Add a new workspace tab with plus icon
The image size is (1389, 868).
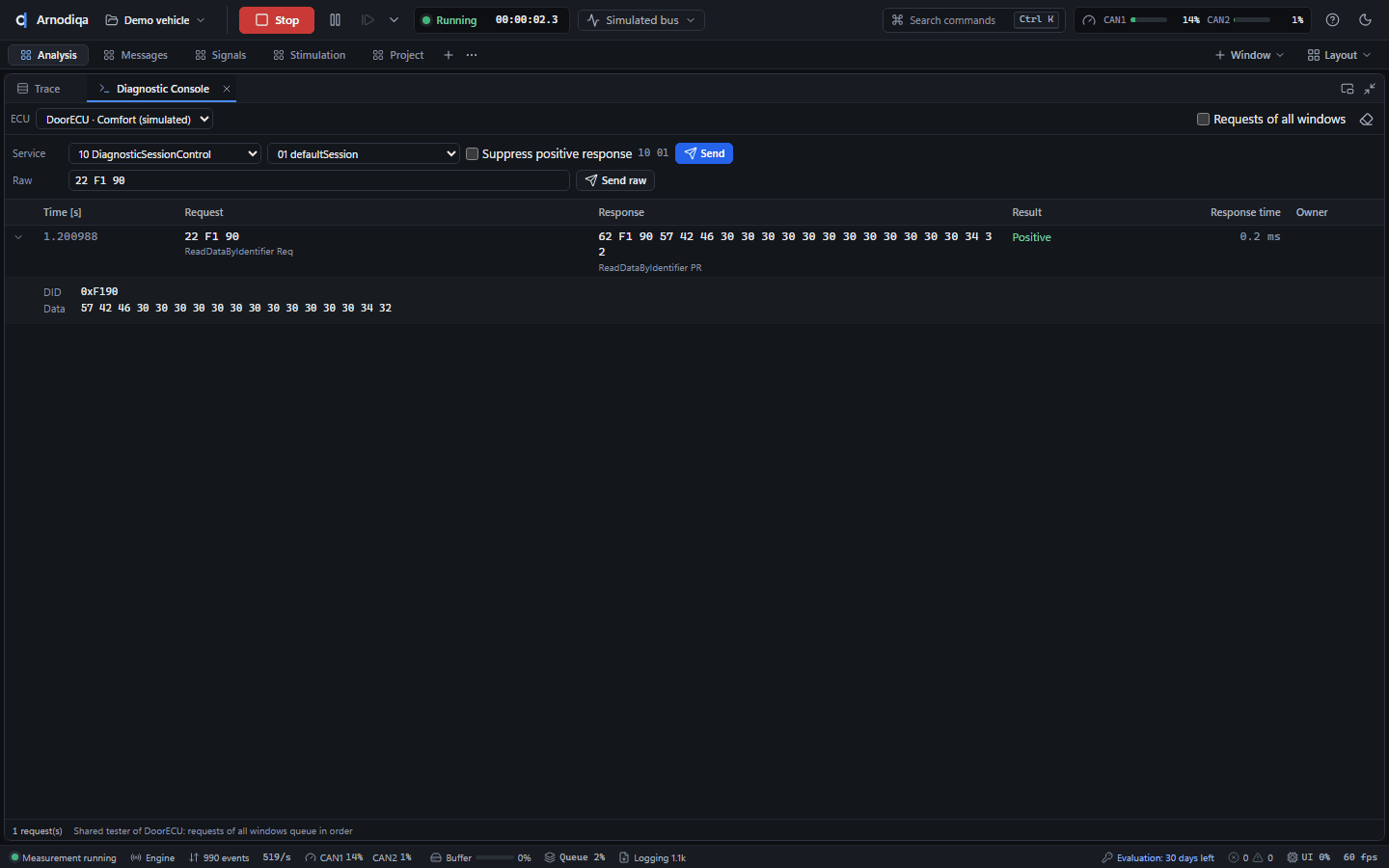tap(448, 55)
